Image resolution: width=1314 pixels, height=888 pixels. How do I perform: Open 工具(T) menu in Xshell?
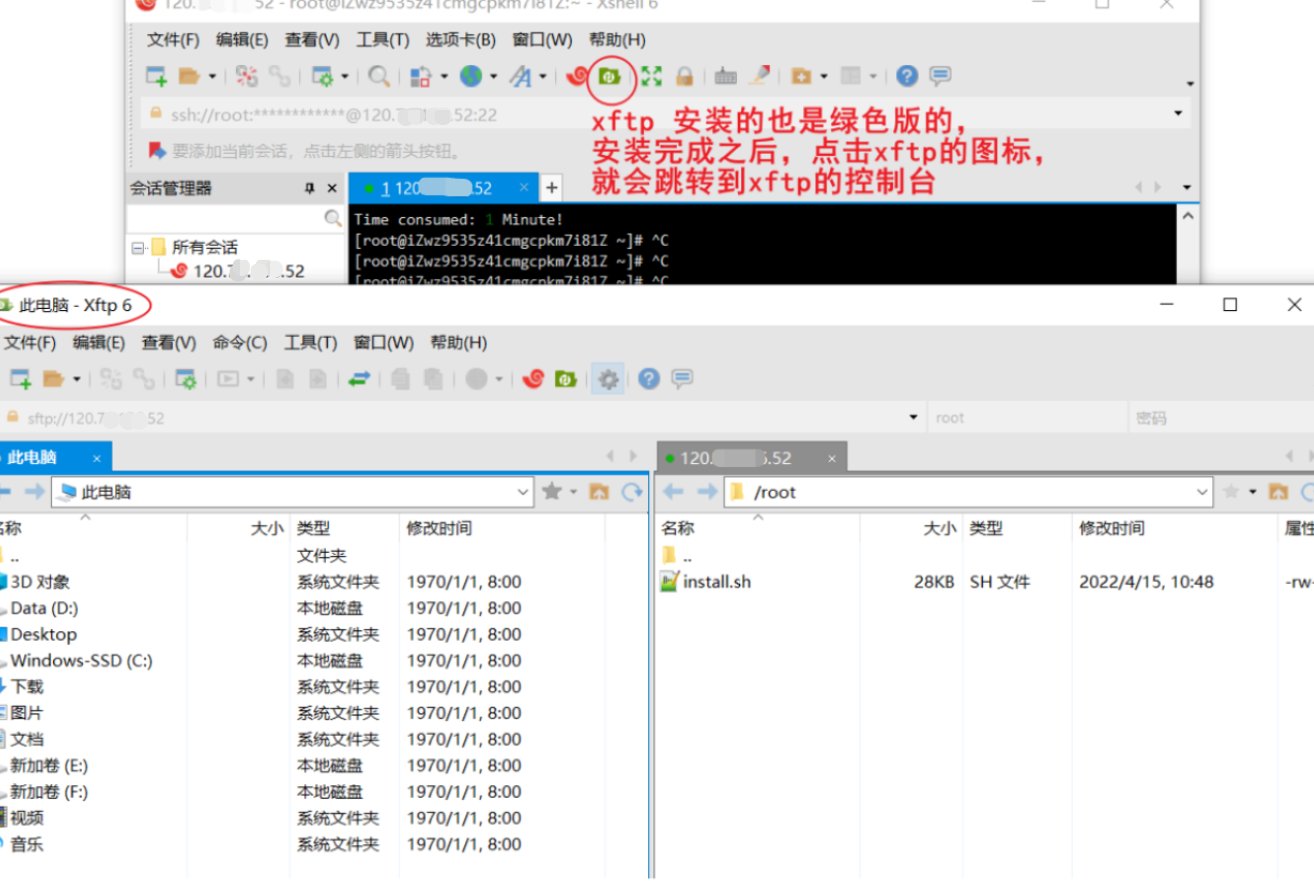click(x=383, y=40)
